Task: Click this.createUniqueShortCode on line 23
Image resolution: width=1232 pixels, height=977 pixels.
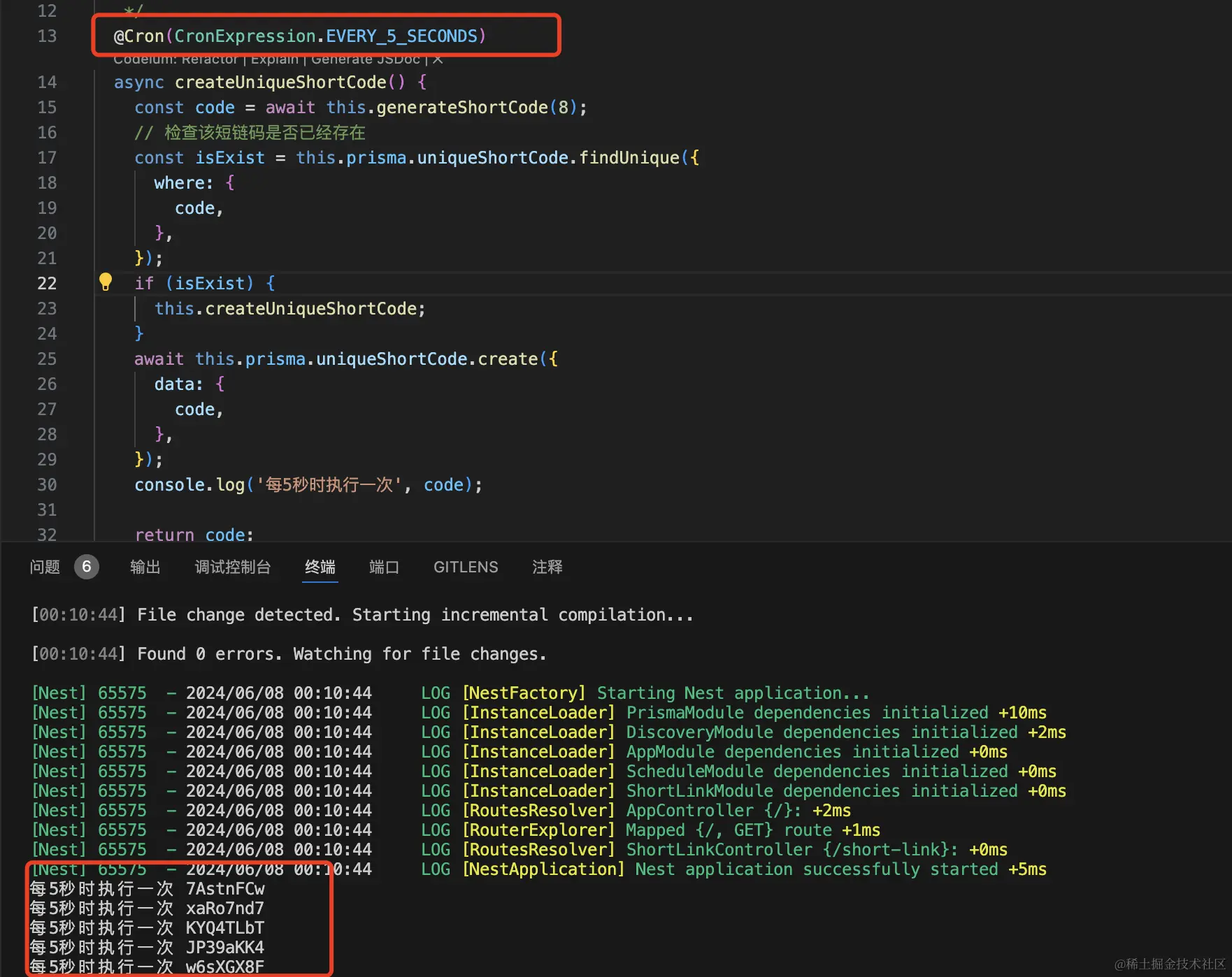Action: tap(286, 309)
